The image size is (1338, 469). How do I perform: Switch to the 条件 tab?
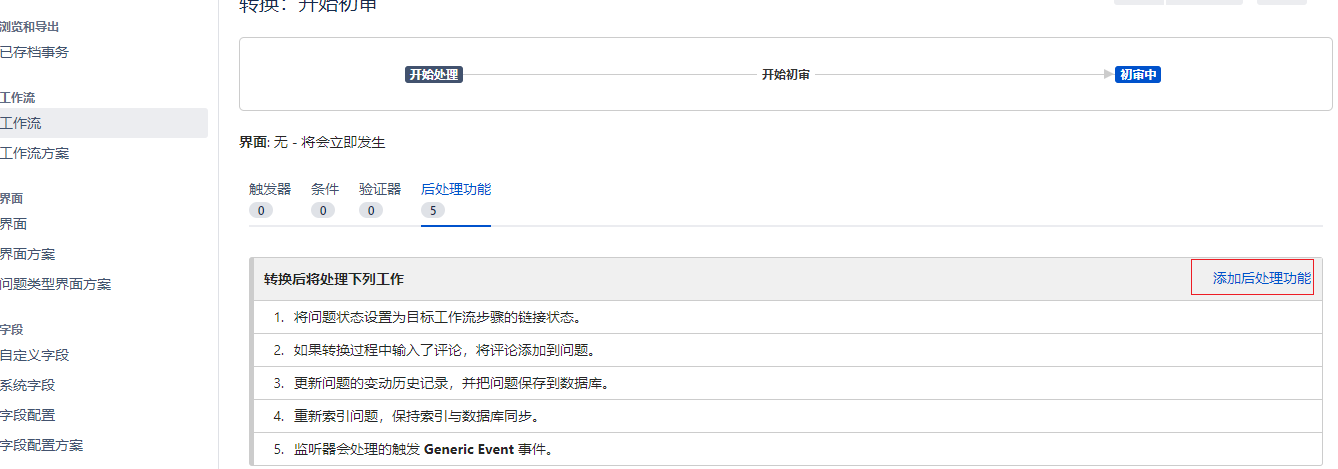click(324, 189)
